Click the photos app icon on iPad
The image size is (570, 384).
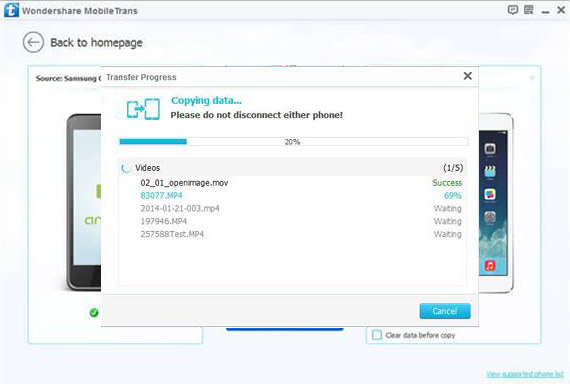click(490, 194)
